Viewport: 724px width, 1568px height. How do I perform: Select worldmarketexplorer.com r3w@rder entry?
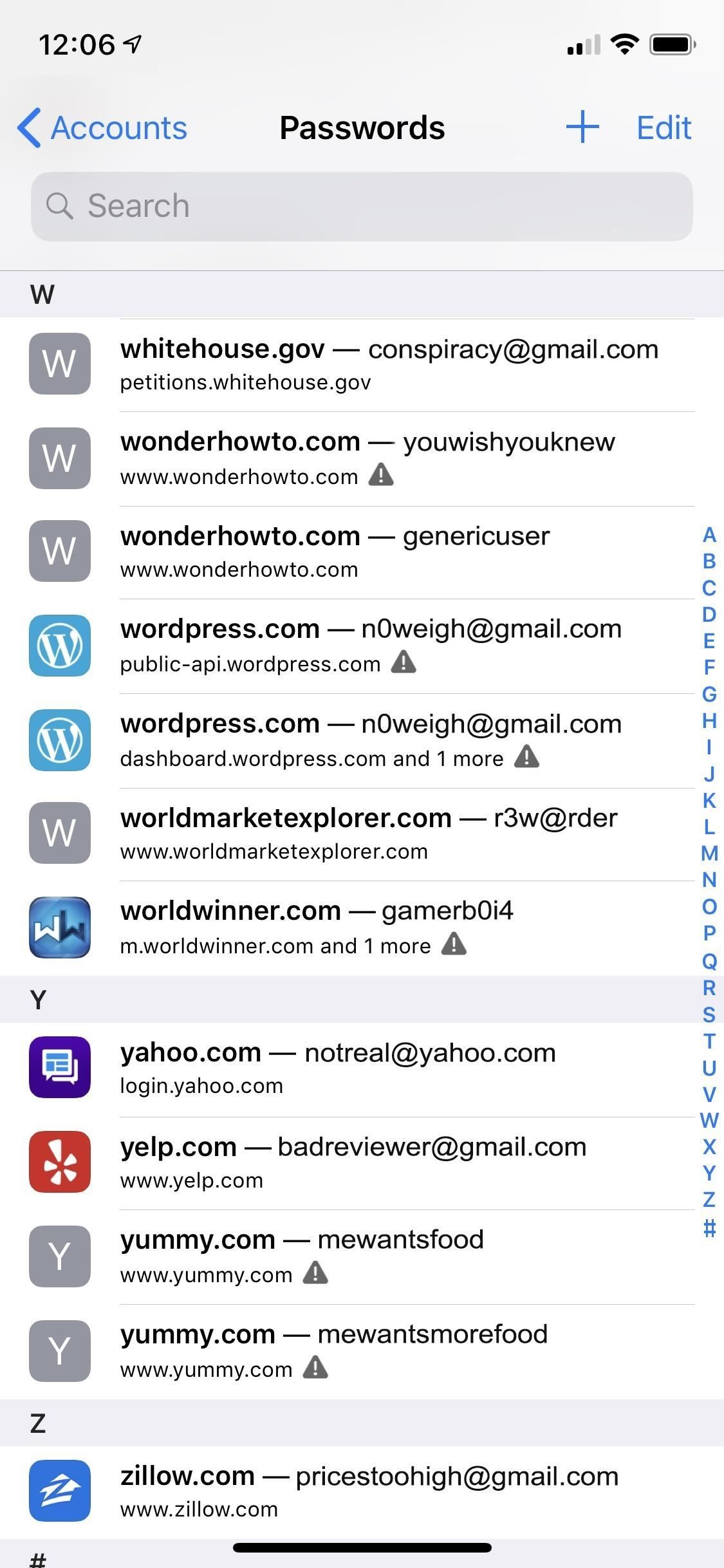[389, 834]
